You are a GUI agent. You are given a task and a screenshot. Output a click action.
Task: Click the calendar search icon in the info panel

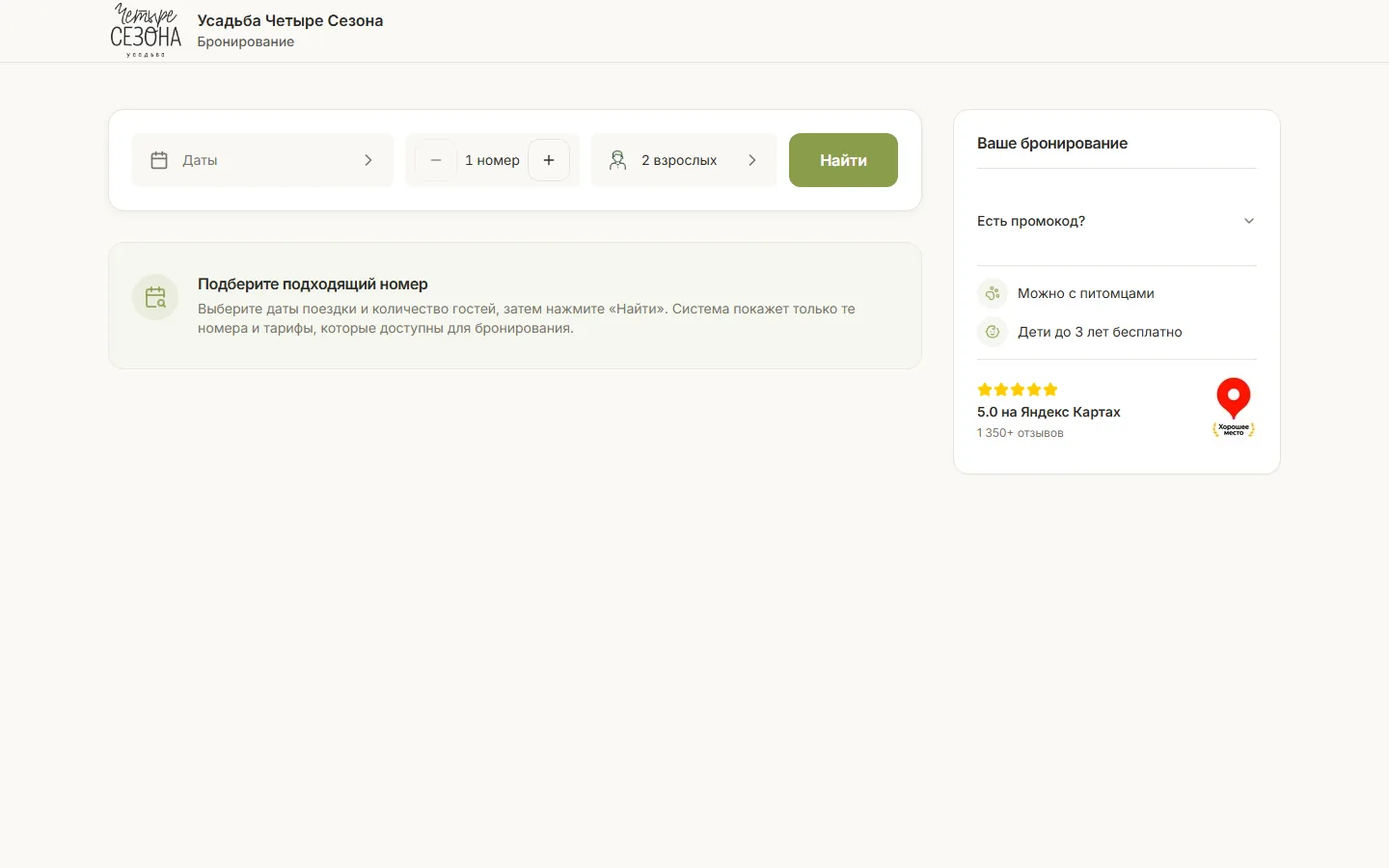tap(155, 297)
